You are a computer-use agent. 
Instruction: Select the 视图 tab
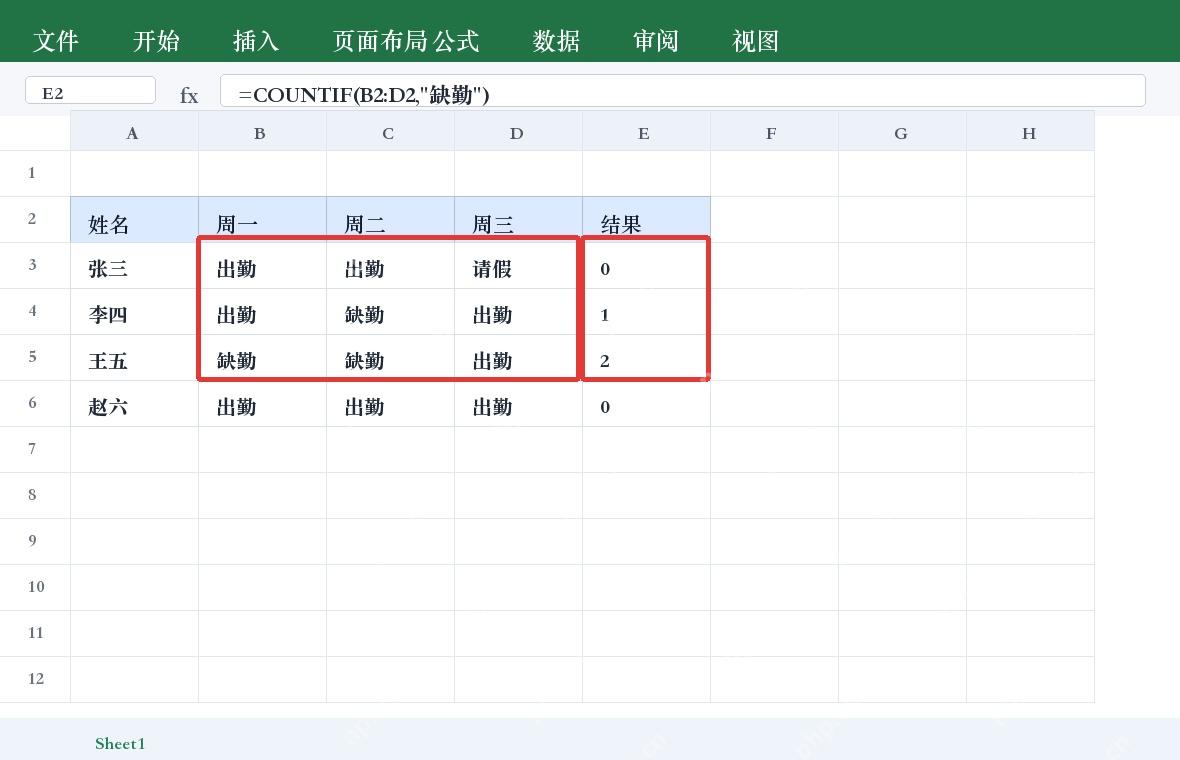tap(756, 41)
